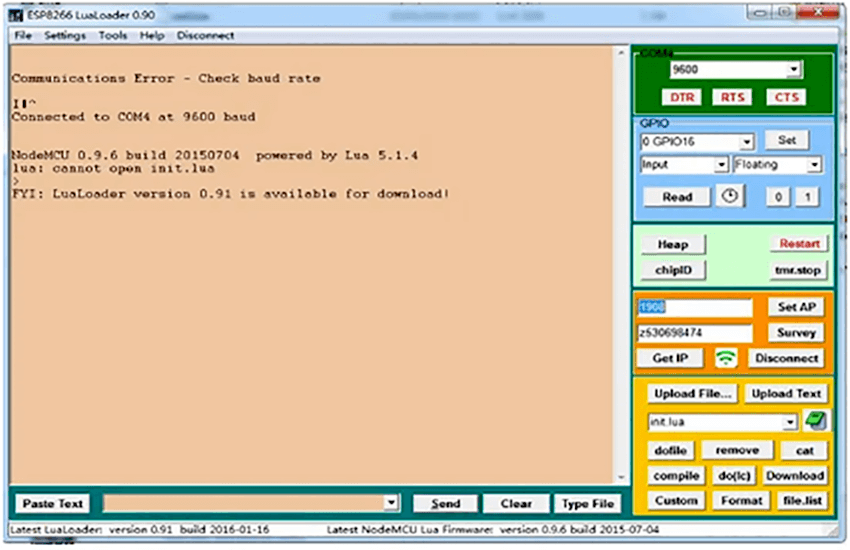Viewport: 850px width, 550px height.
Task: Click 'FYI: LuaLoader version 0.91' message line
Action: [x=230, y=193]
